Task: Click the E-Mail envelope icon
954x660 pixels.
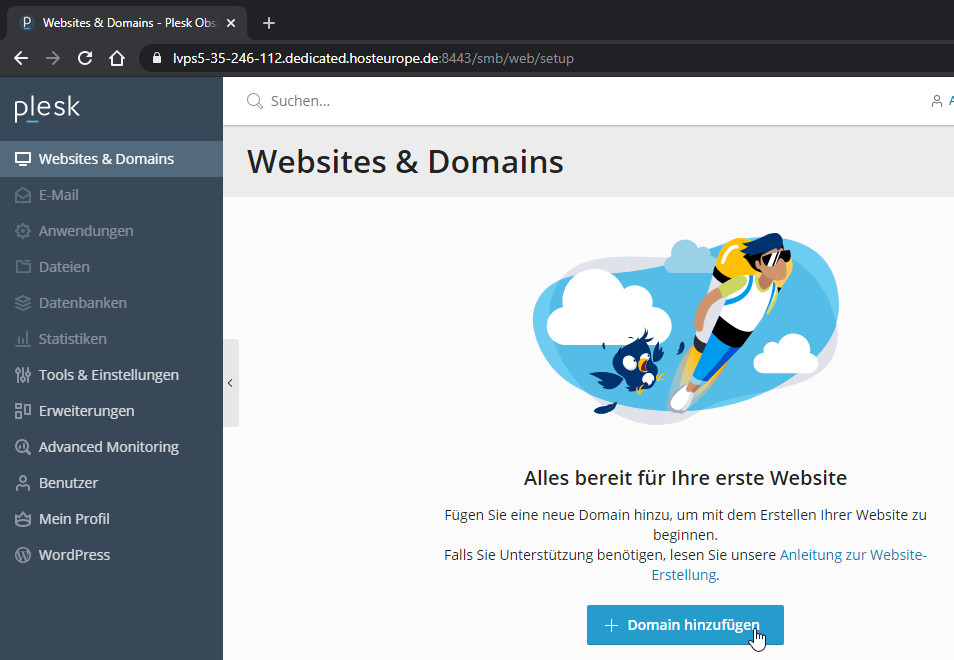Action: click(22, 195)
